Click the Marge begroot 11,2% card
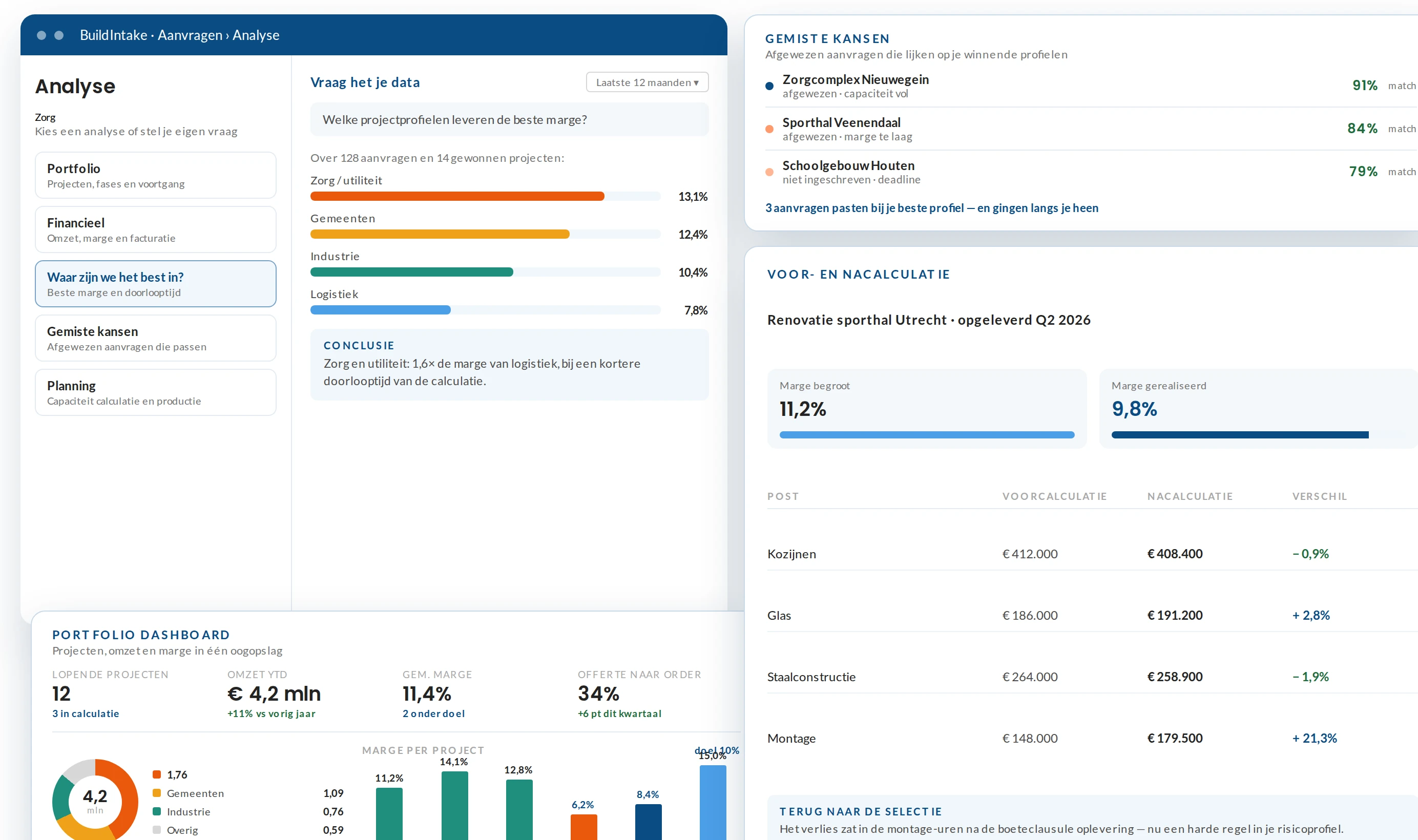The height and width of the screenshot is (840, 1418). coord(927,409)
